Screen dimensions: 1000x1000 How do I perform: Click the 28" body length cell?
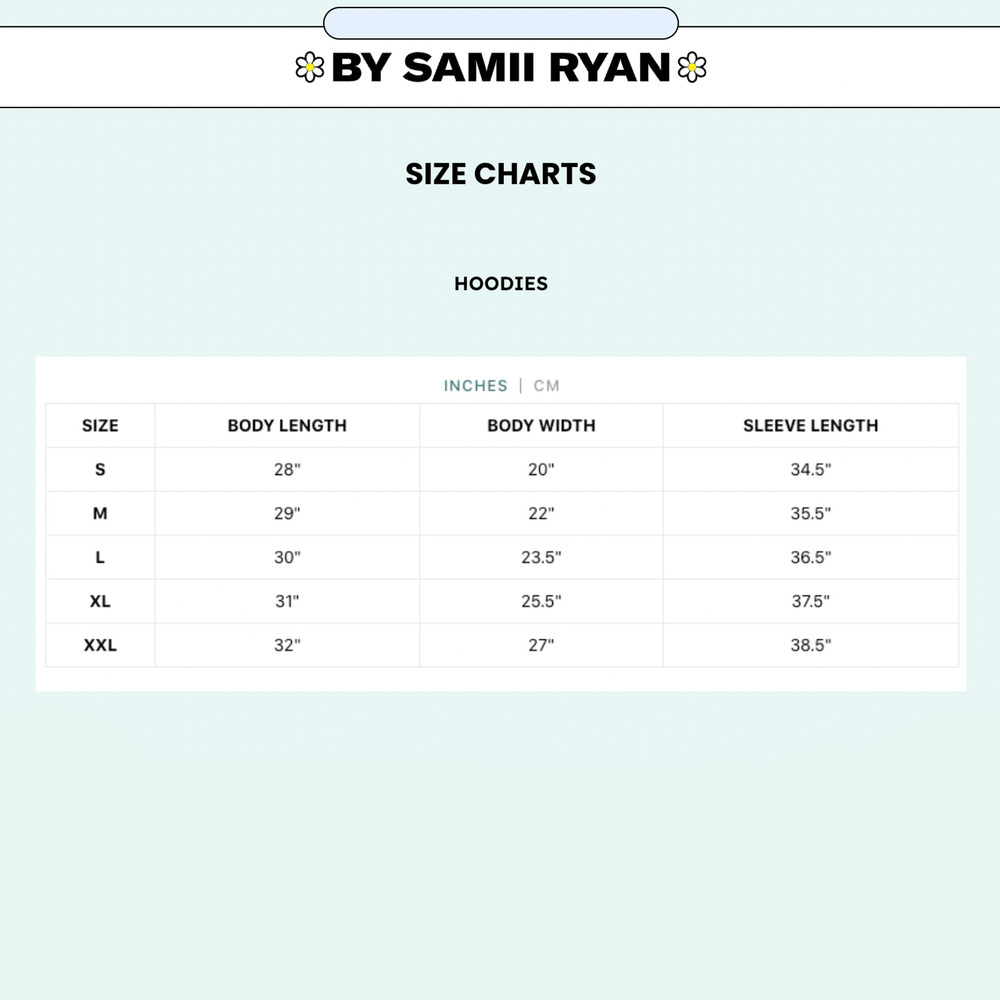pyautogui.click(x=287, y=469)
